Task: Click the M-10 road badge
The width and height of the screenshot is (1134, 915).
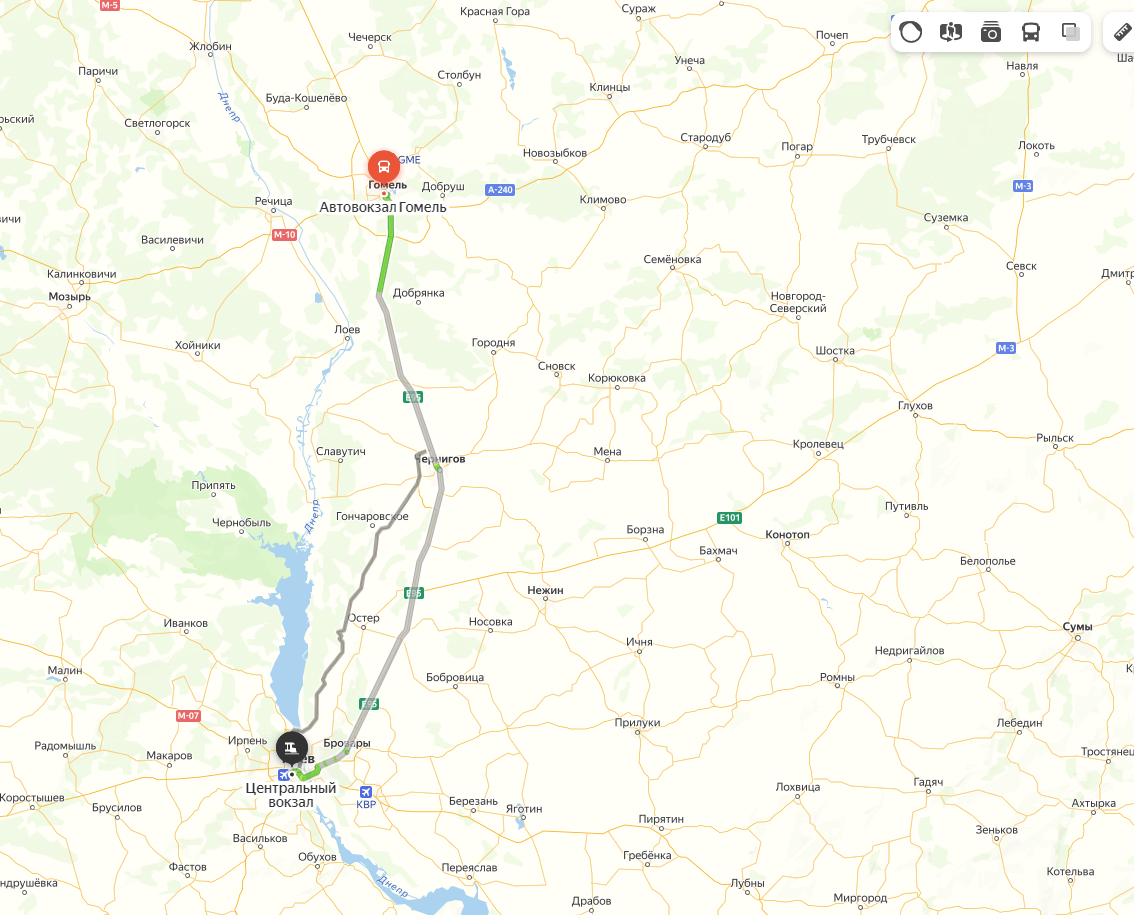Action: pos(284,234)
